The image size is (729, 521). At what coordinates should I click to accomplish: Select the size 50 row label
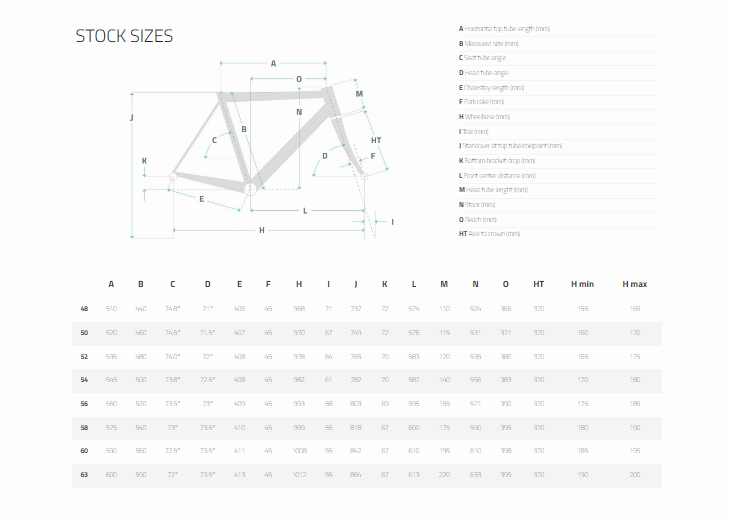pyautogui.click(x=84, y=333)
